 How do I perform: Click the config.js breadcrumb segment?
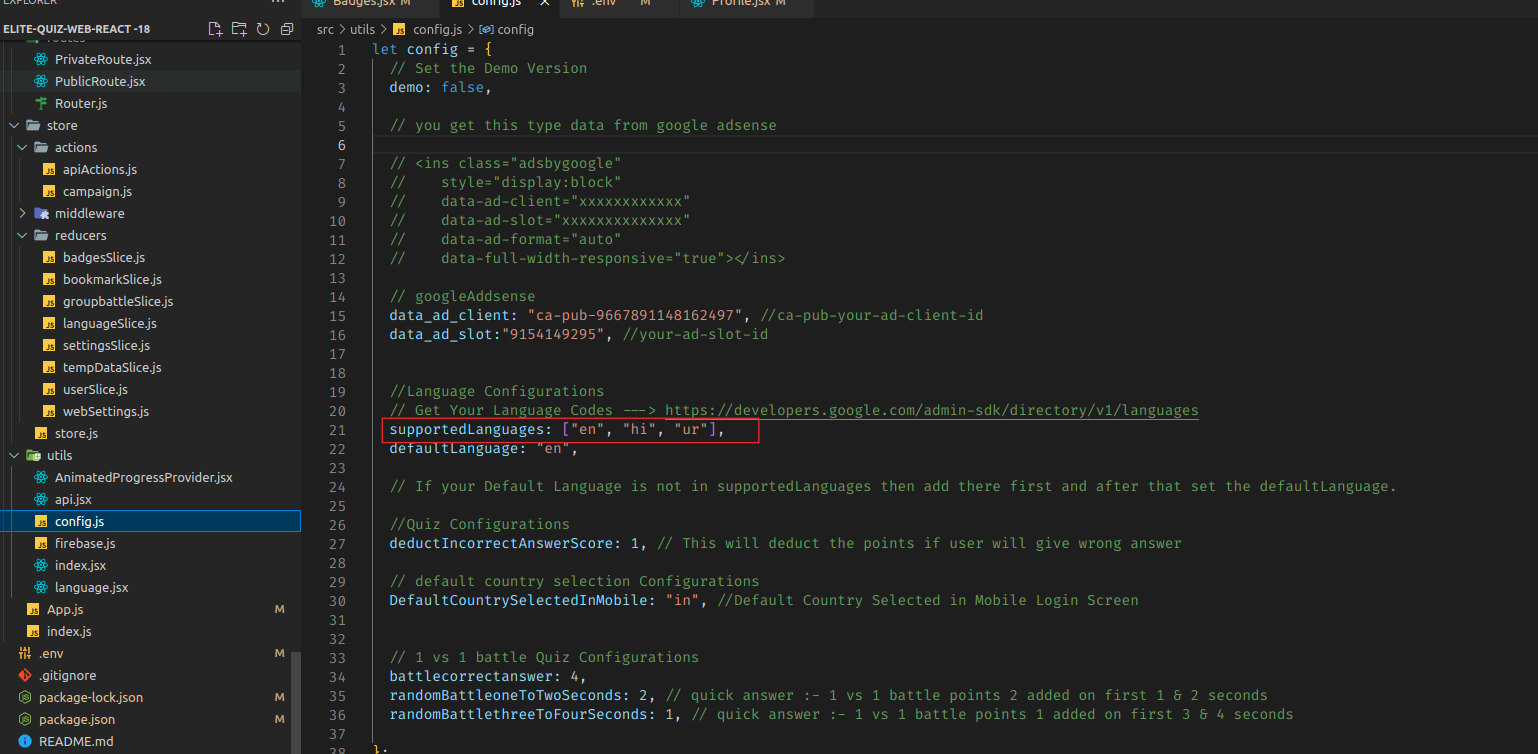click(439, 30)
